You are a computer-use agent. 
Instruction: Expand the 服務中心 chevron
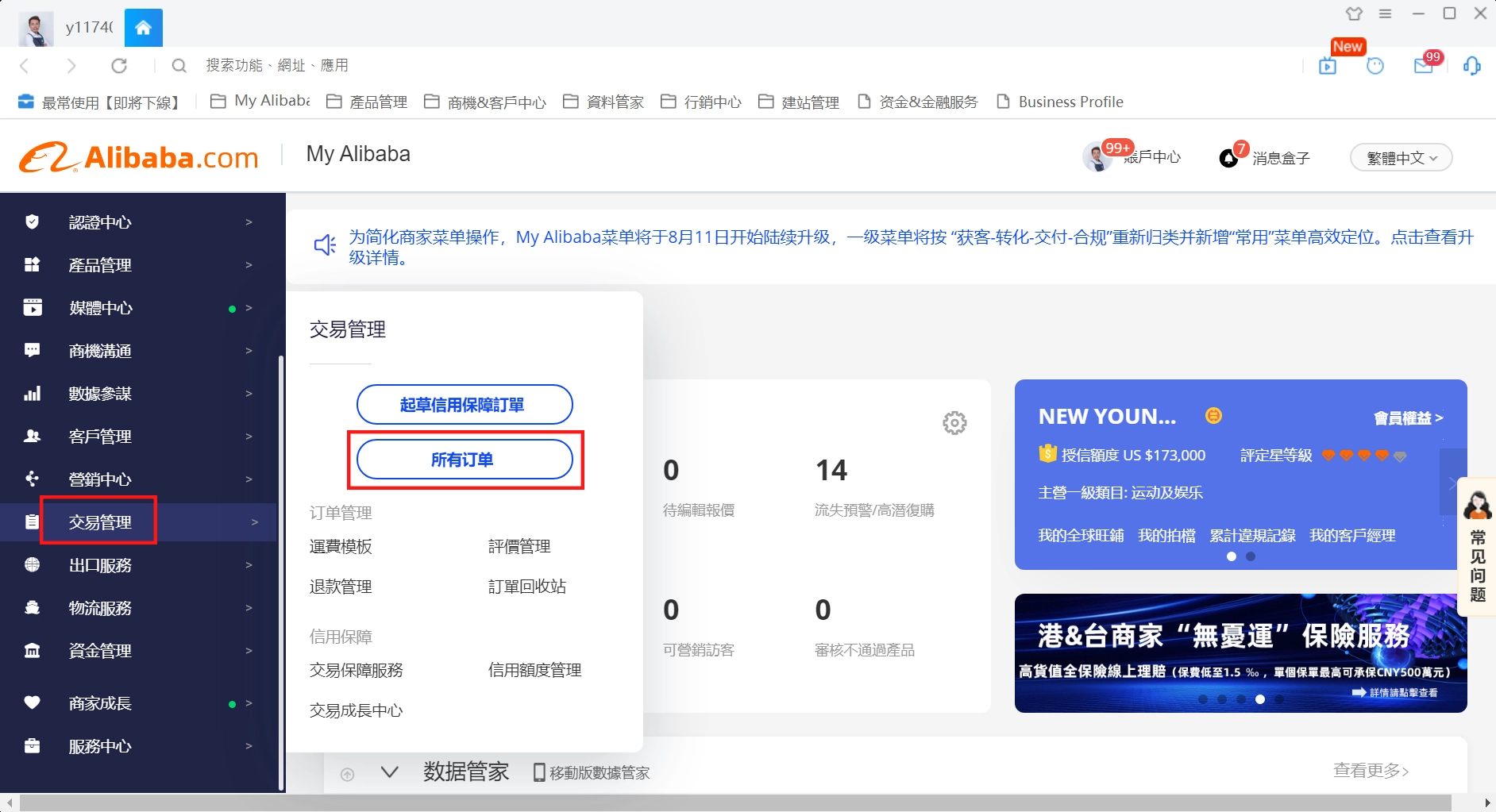click(x=249, y=746)
